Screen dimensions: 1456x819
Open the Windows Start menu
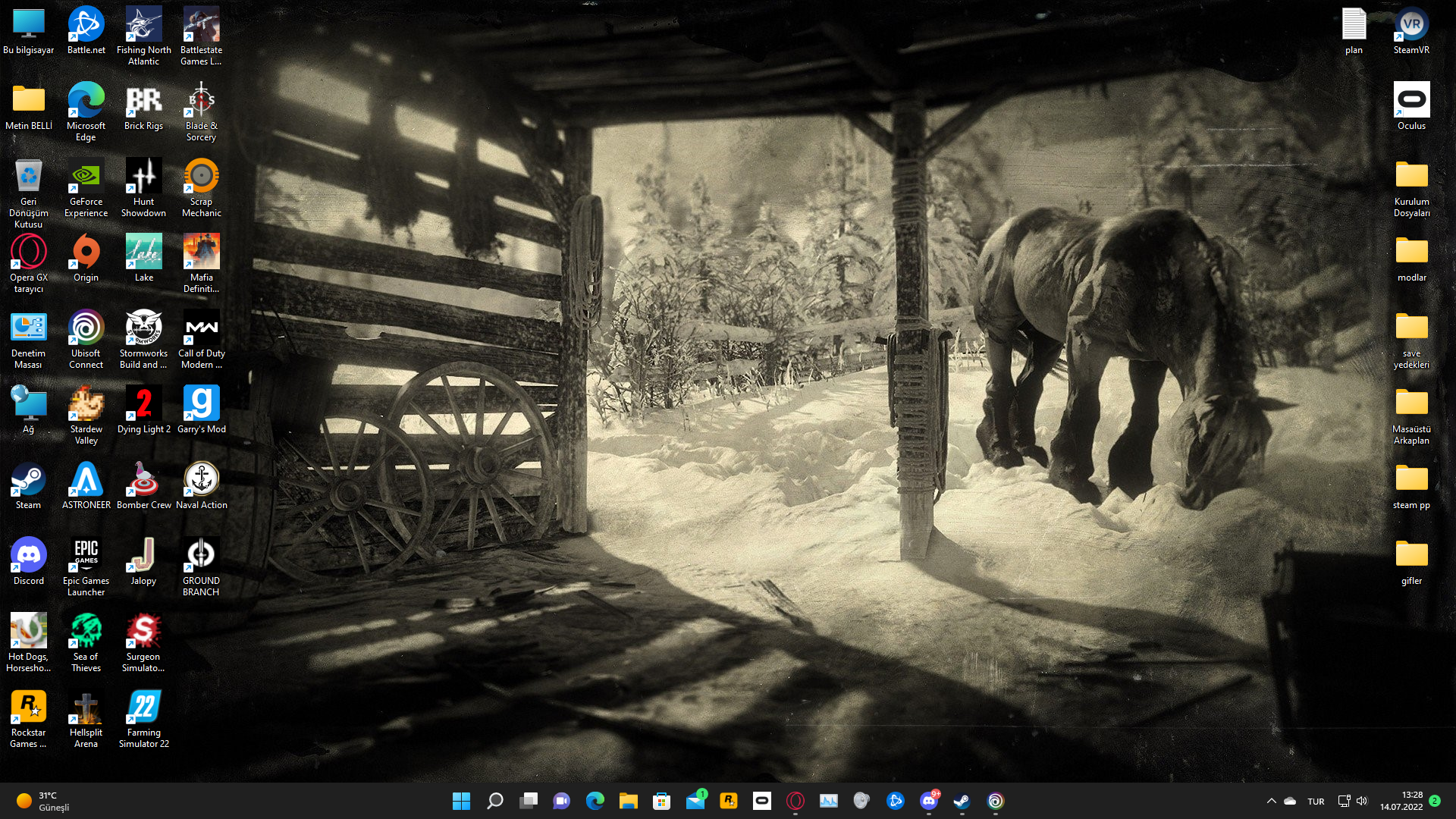(461, 801)
